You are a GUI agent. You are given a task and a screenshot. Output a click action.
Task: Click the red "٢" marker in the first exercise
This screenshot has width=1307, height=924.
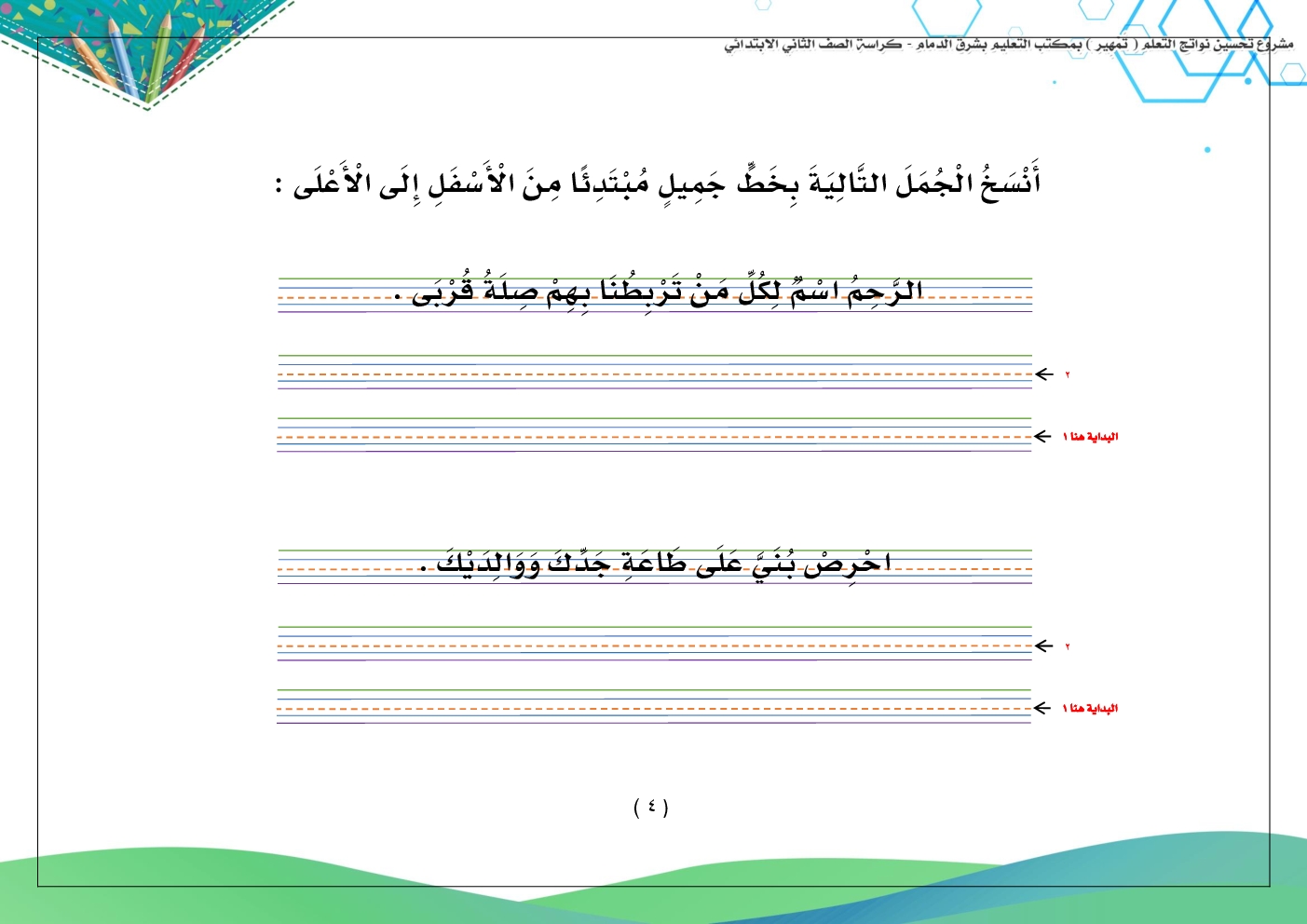pos(1068,375)
